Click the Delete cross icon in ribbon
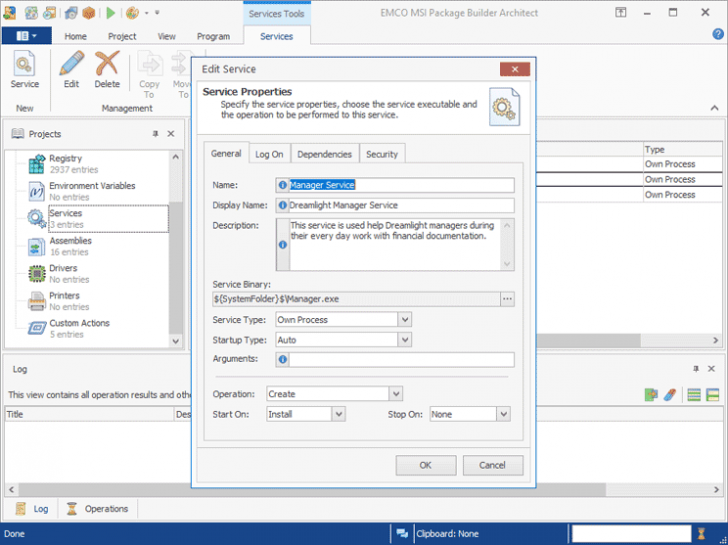This screenshot has width=728, height=545. [x=107, y=64]
